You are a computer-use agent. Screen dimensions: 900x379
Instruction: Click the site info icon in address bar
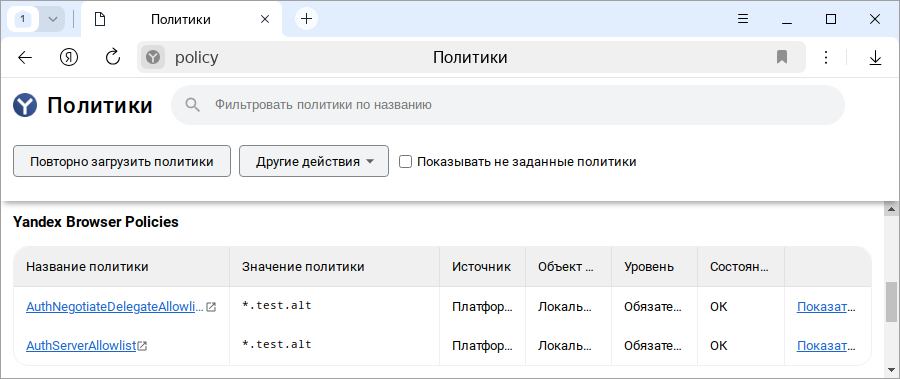coord(153,57)
